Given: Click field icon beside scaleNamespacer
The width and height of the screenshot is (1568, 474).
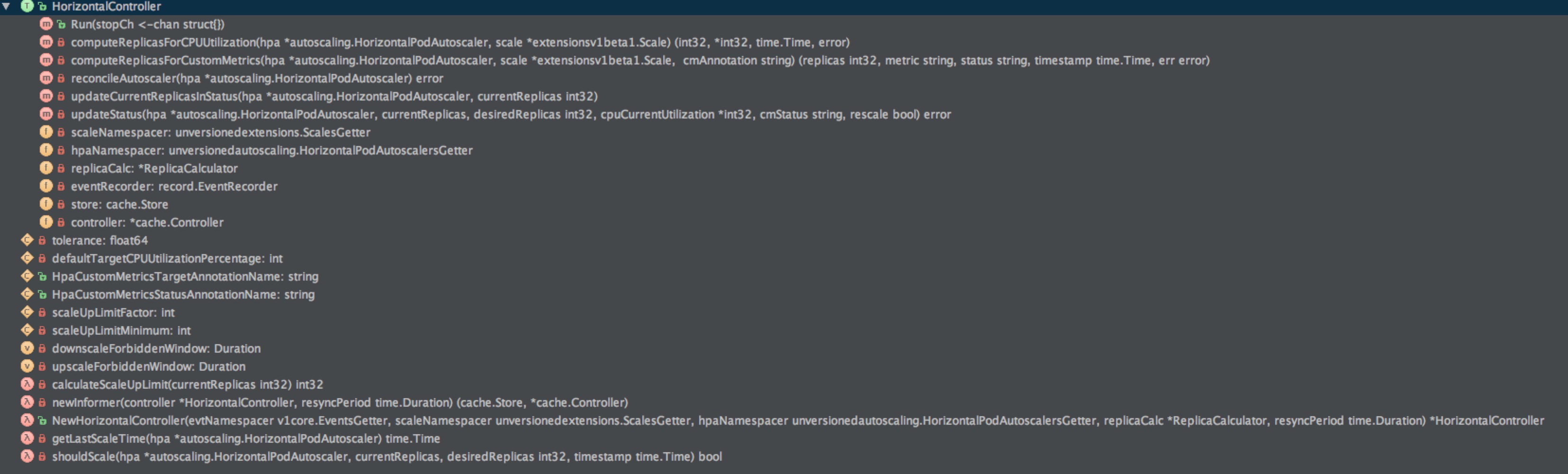Looking at the screenshot, I should coord(46,132).
